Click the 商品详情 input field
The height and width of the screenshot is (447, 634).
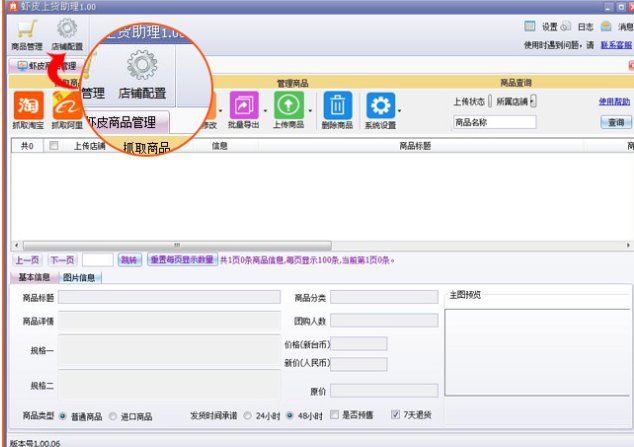click(169, 320)
